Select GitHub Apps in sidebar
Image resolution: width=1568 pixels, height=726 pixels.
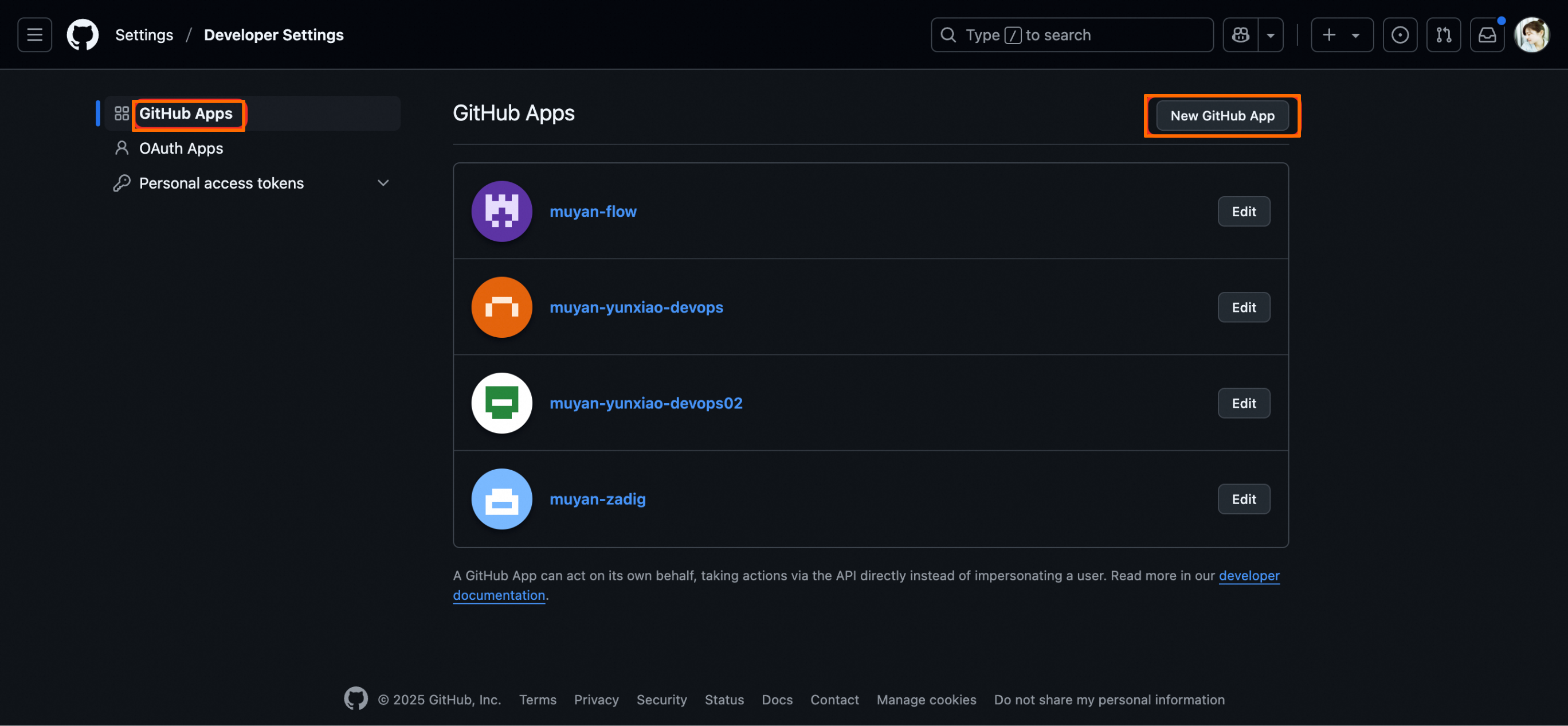186,114
